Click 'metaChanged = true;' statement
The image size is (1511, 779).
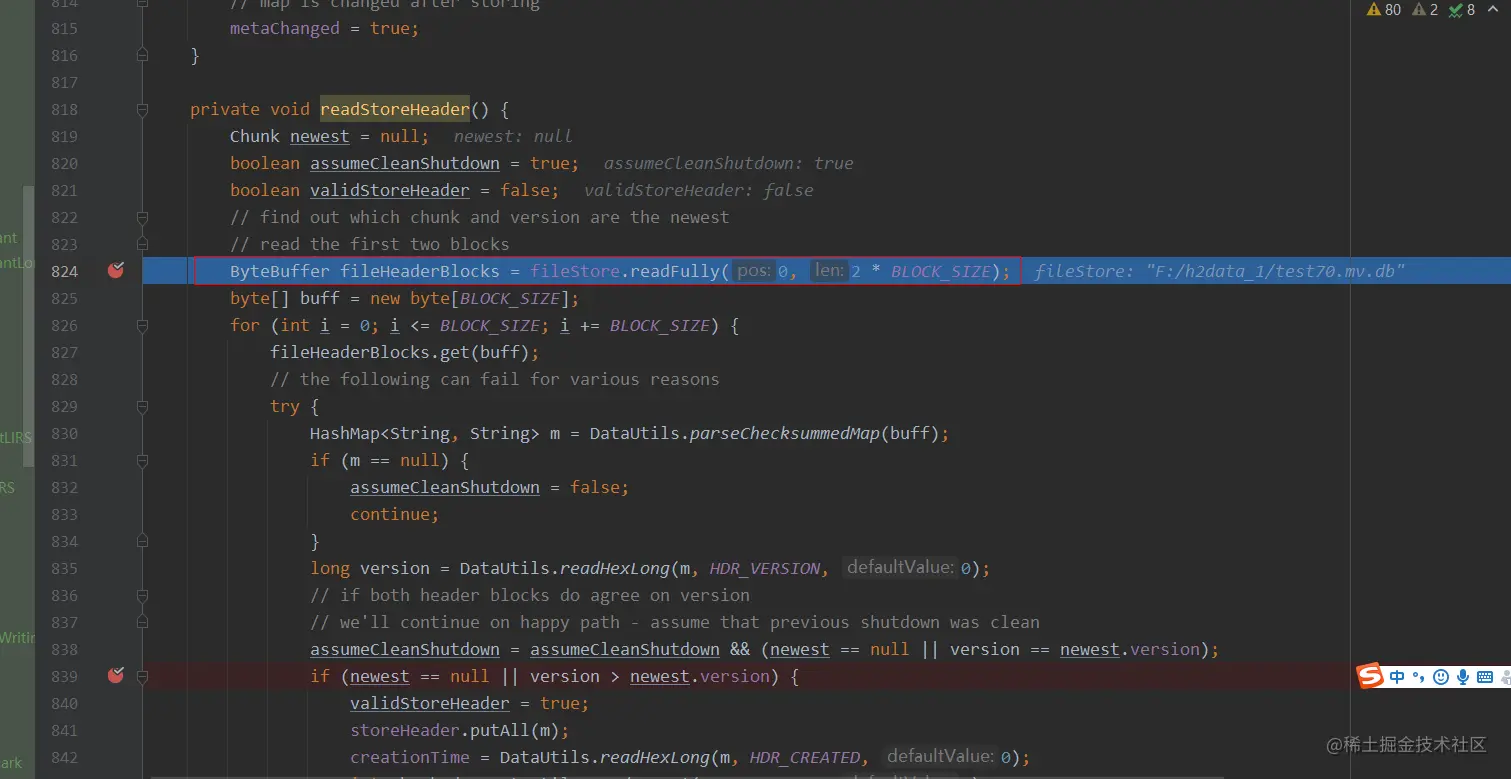(x=325, y=28)
